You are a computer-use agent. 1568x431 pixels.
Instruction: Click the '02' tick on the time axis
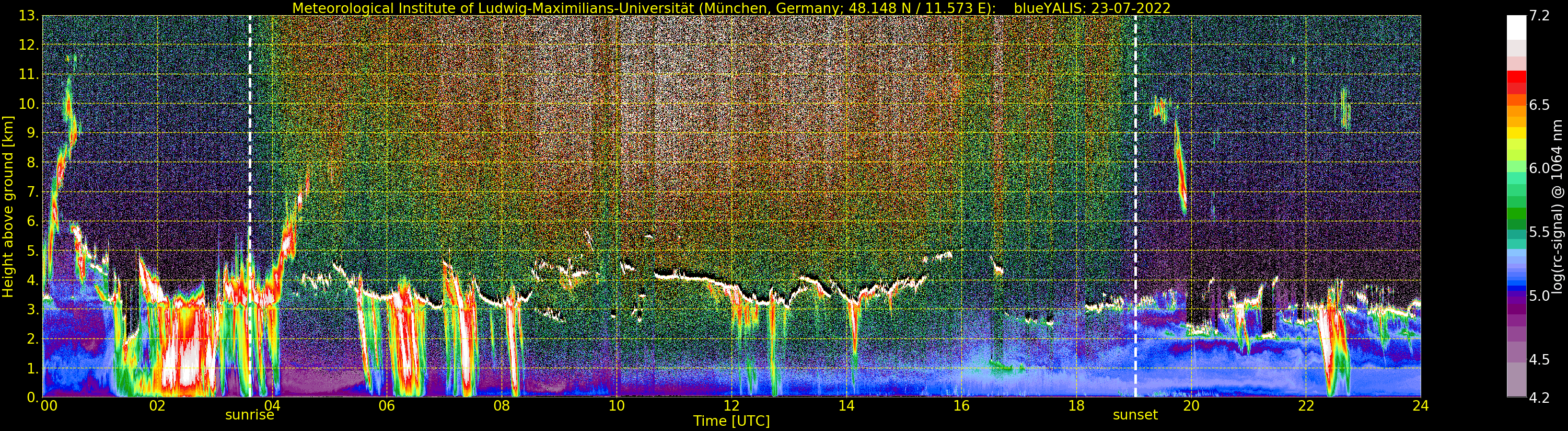157,406
